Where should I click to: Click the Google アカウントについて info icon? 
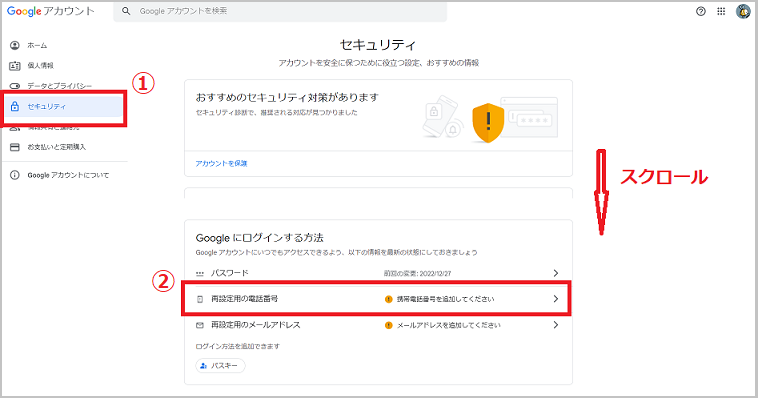(15, 175)
